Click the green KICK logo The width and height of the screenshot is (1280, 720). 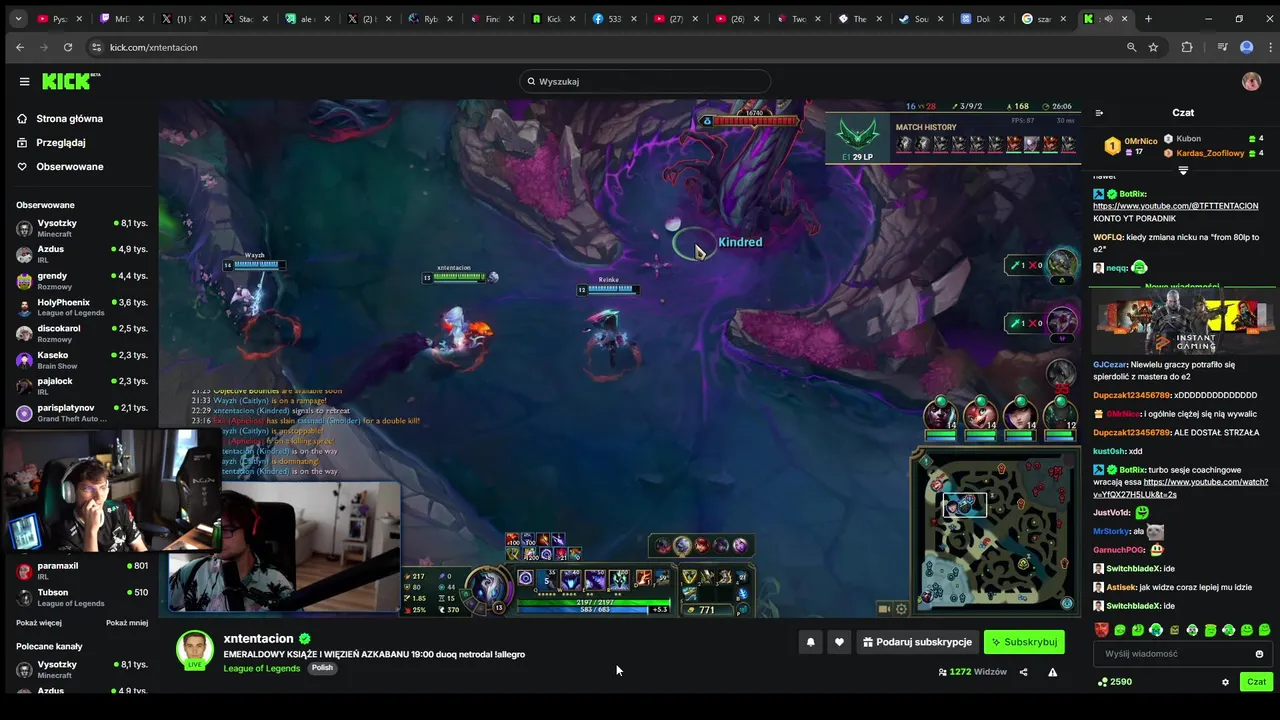pos(71,81)
